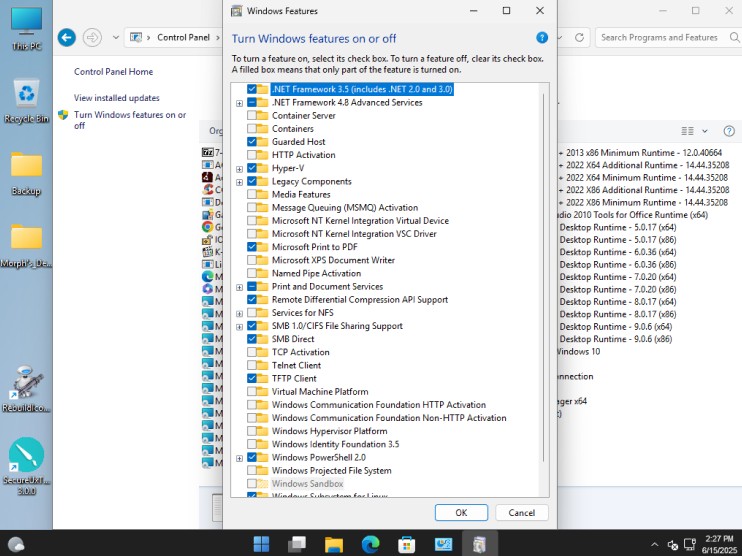
Task: Expand Windows PowerShell 2.0 node
Action: click(x=239, y=458)
